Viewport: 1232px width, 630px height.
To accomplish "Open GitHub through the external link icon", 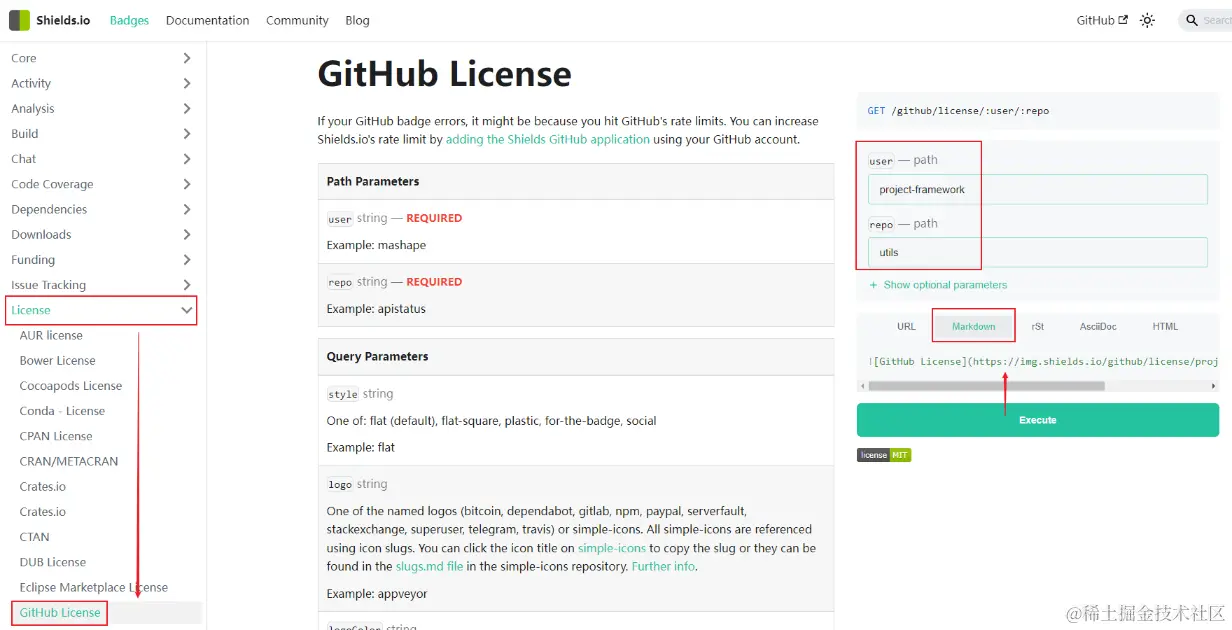I will [1122, 19].
